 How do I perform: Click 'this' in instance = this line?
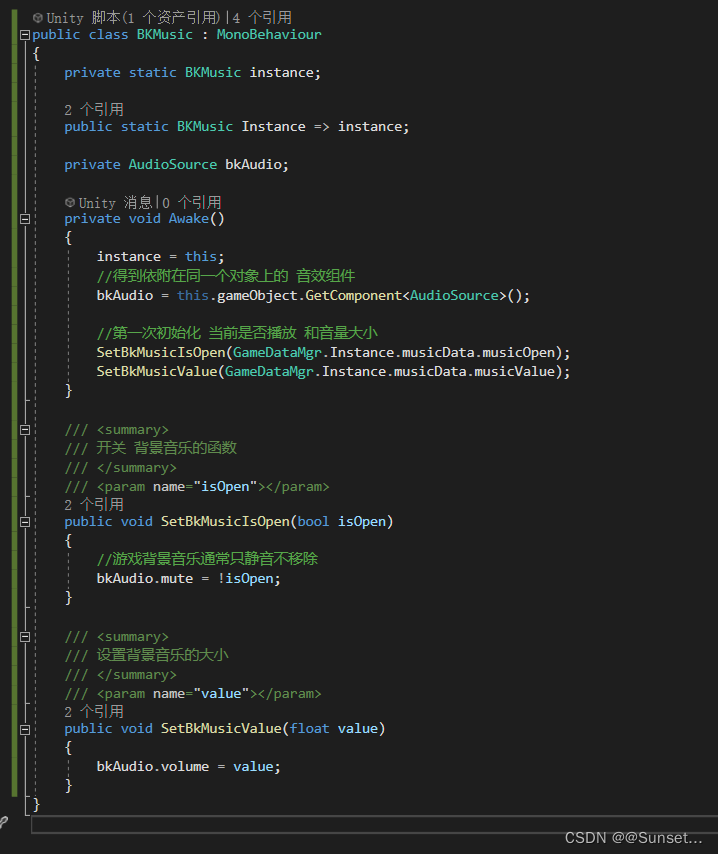coord(201,257)
